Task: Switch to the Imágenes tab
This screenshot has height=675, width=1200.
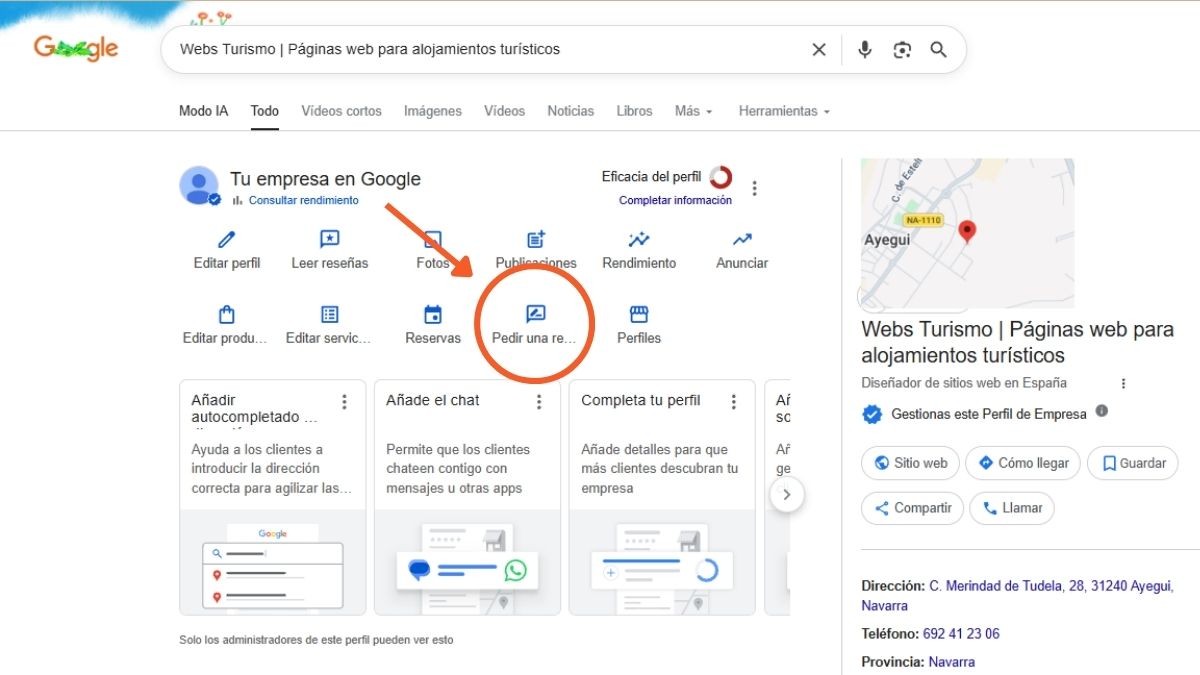Action: 432,111
